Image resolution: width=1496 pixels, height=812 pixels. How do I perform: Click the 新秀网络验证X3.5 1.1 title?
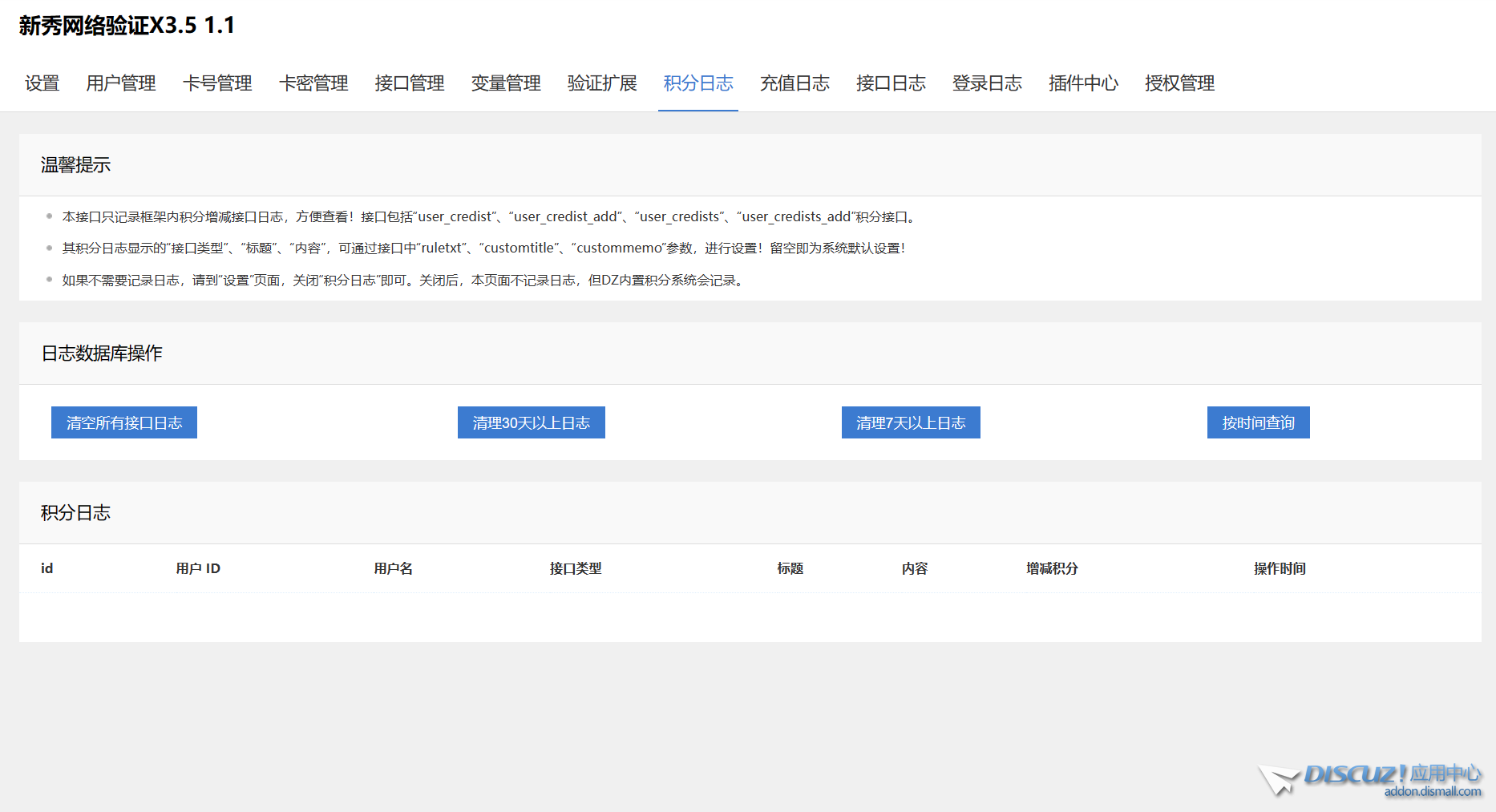pyautogui.click(x=127, y=25)
